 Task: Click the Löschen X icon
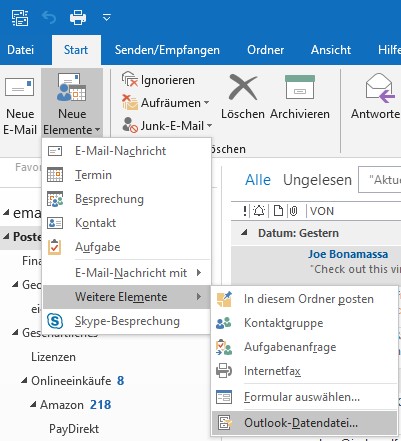pyautogui.click(x=243, y=88)
